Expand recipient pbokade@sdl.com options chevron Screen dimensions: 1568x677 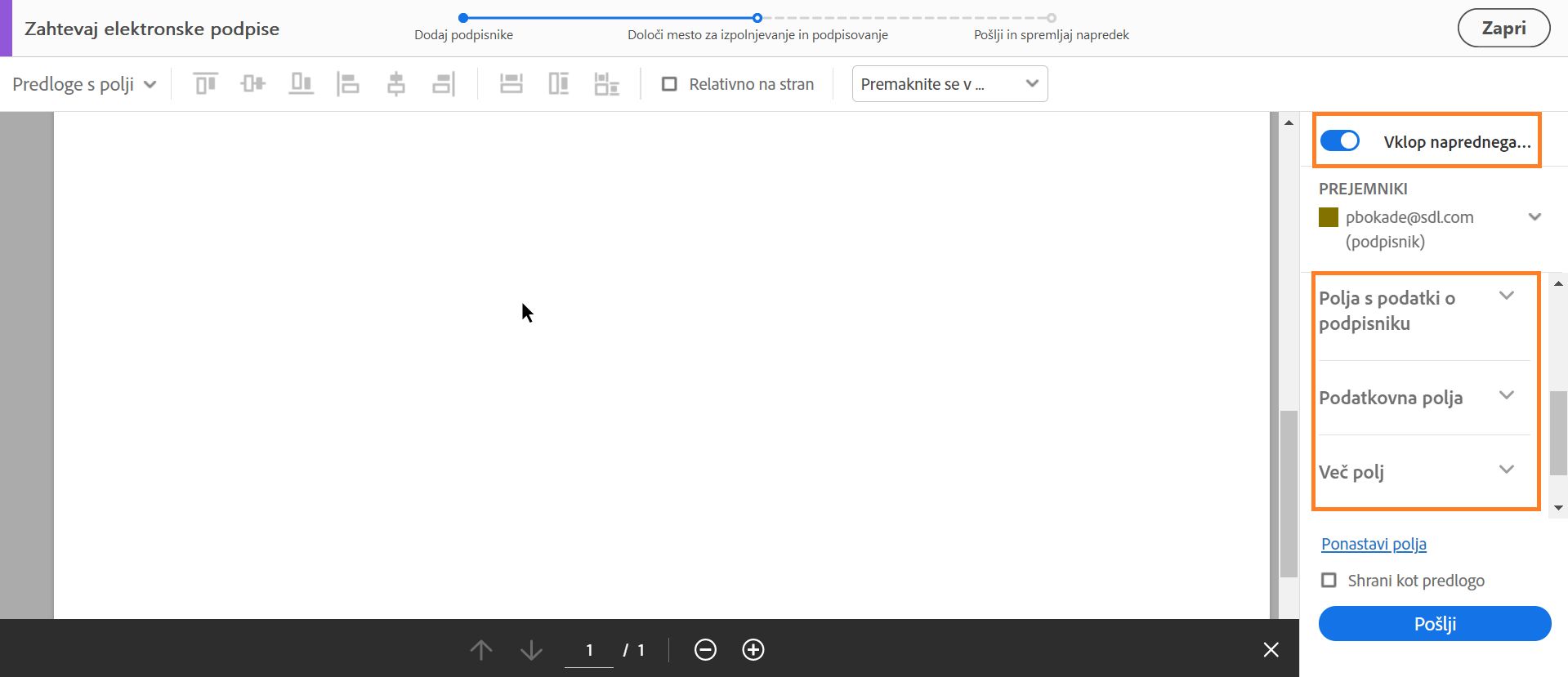tap(1534, 217)
